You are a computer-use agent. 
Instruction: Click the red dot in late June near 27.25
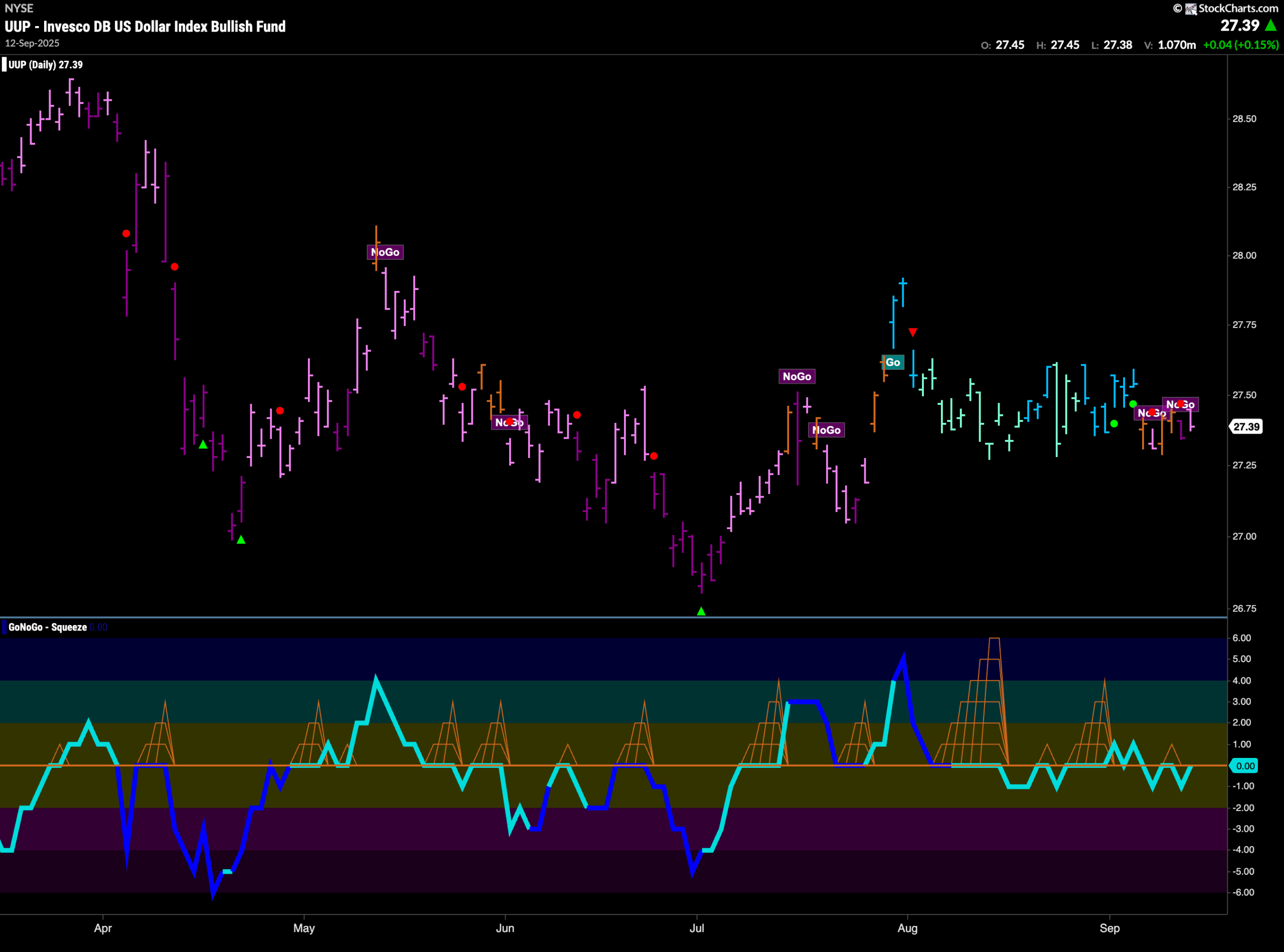(654, 456)
